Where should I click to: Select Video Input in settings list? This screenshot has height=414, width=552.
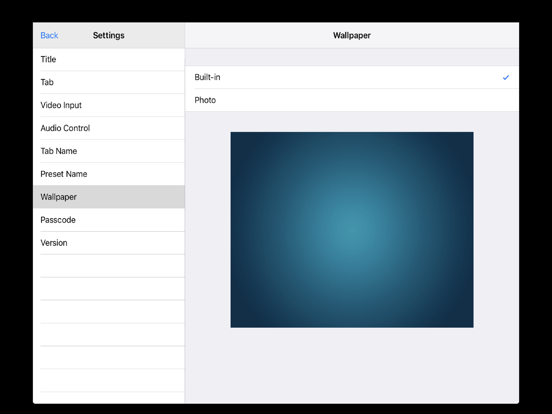[109, 105]
